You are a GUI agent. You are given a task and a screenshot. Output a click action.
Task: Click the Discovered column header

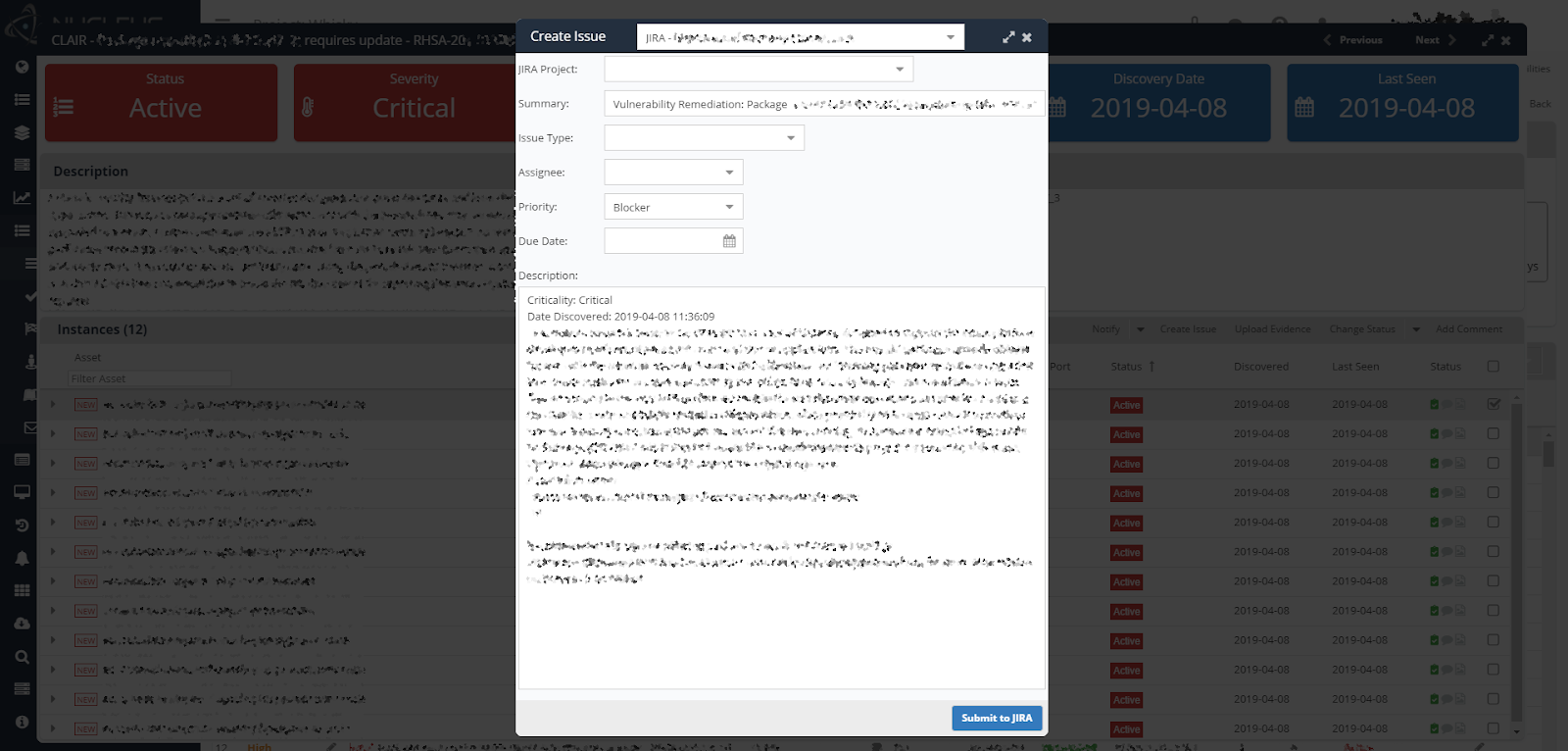coord(1261,367)
